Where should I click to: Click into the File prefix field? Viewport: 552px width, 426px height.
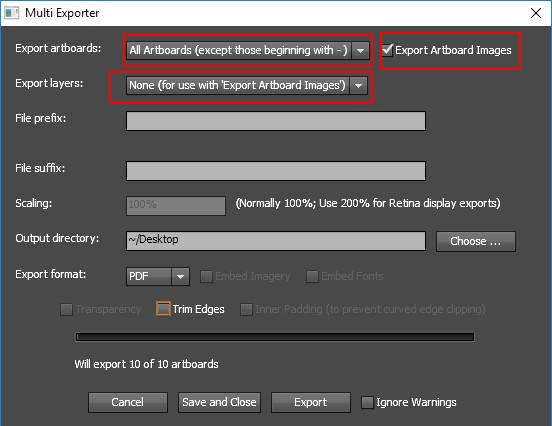tap(276, 121)
